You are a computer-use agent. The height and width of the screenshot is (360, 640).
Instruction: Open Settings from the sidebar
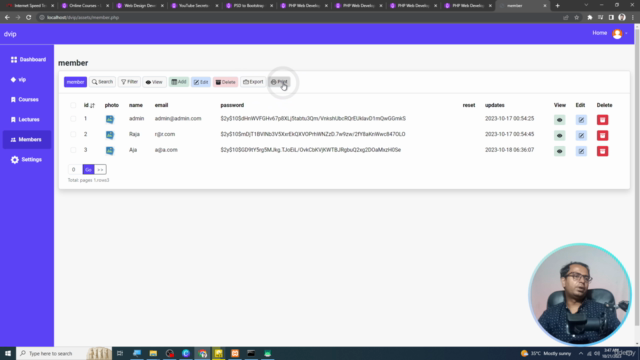tap(26, 160)
